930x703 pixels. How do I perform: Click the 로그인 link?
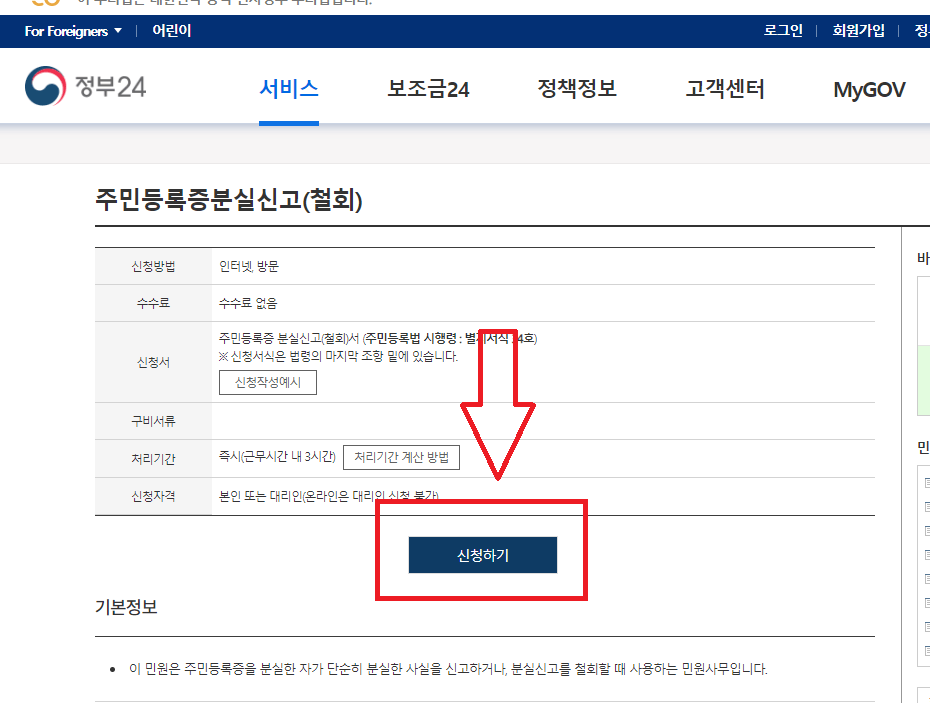pos(783,31)
